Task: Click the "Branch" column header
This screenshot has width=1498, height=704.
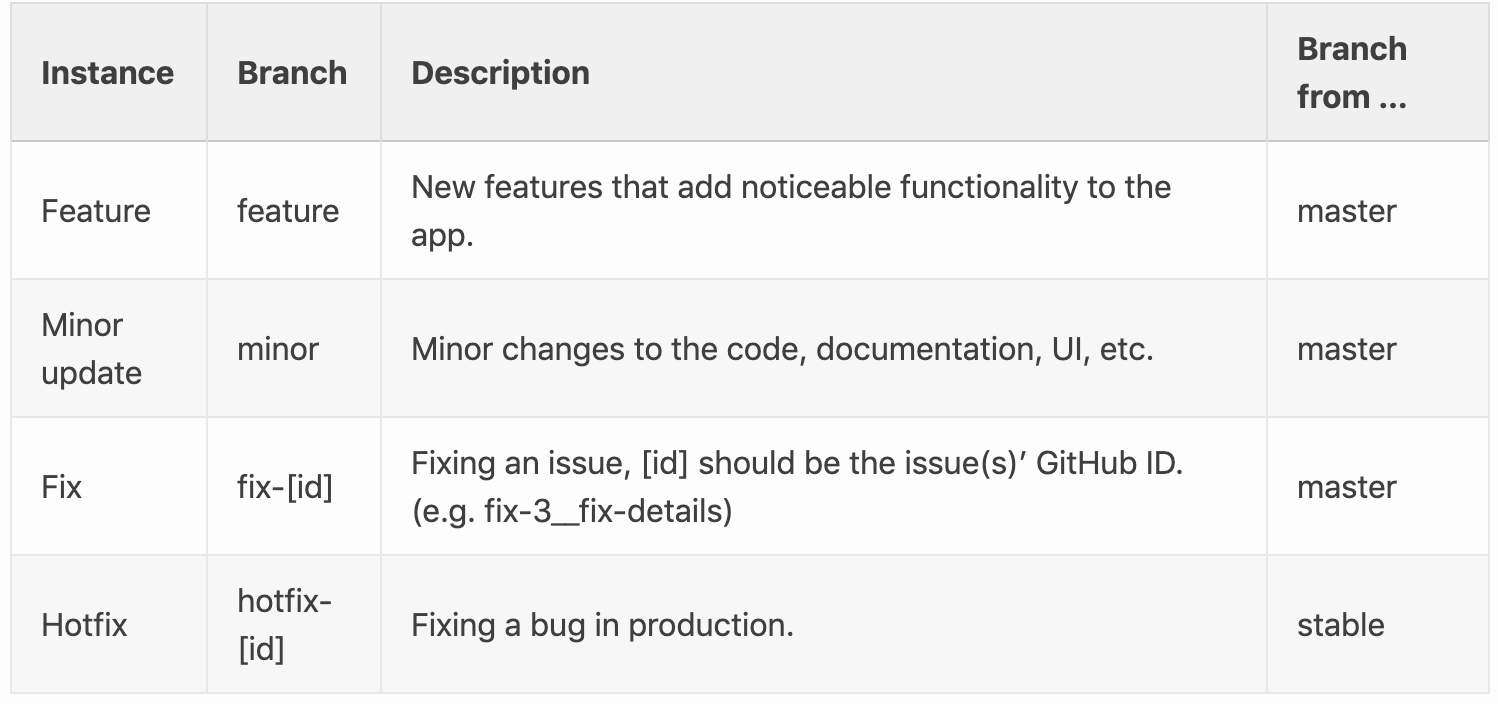Action: 292,73
